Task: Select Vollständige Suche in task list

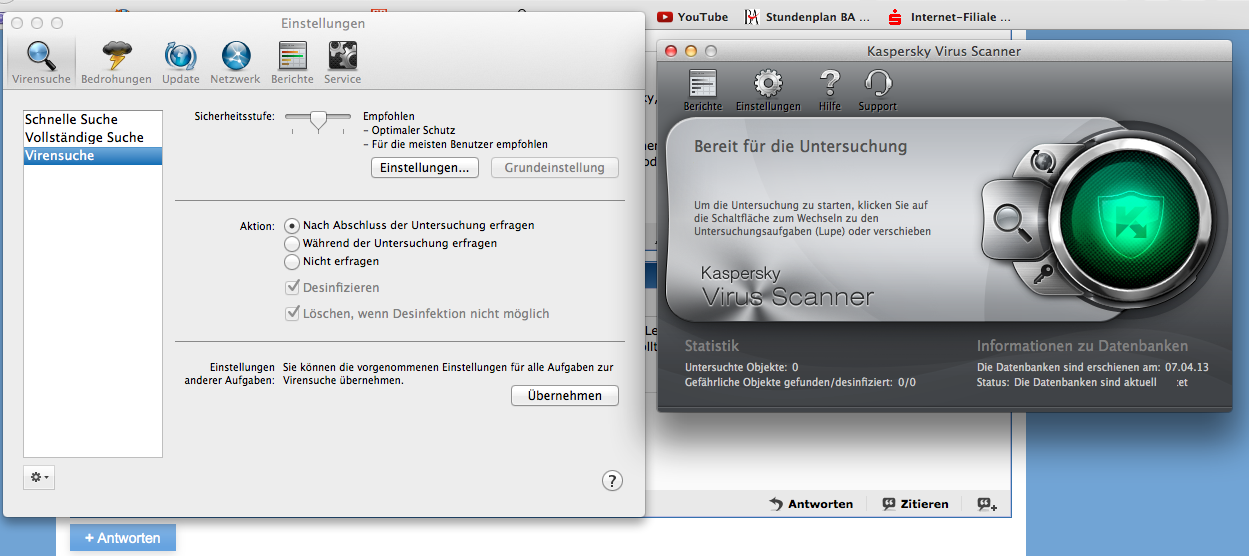Action: coord(93,138)
